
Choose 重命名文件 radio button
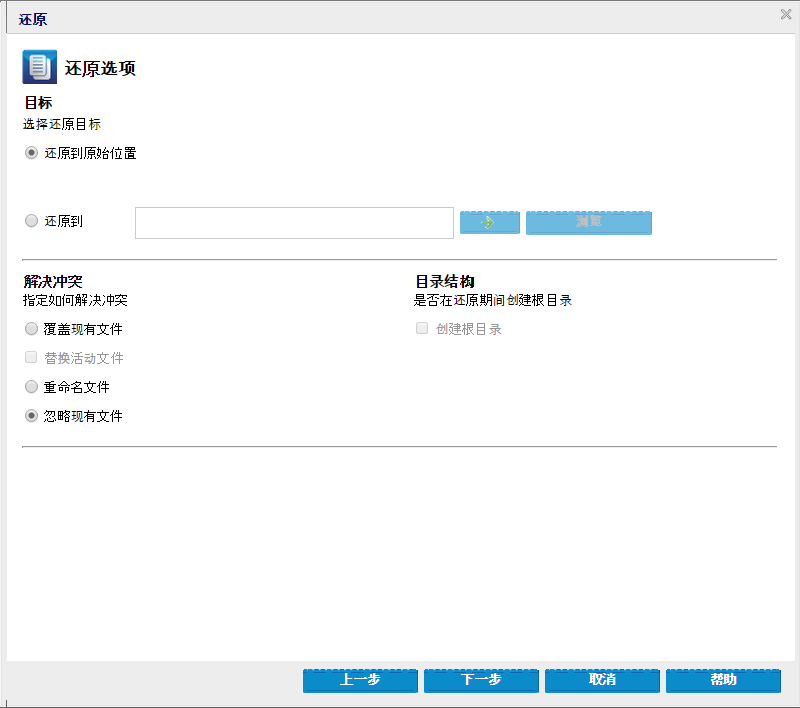click(x=31, y=387)
